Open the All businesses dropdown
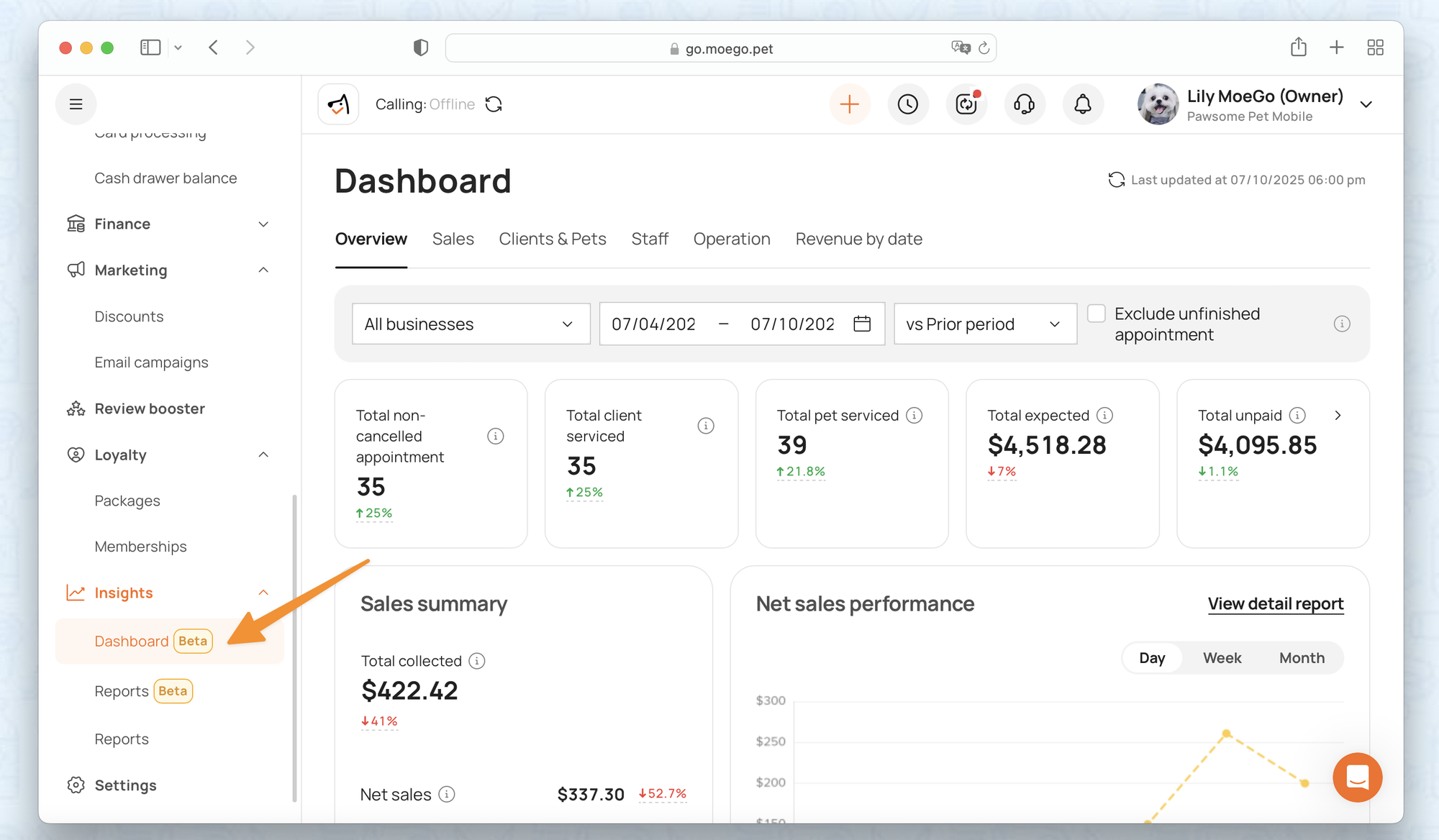The image size is (1439, 840). click(x=471, y=324)
